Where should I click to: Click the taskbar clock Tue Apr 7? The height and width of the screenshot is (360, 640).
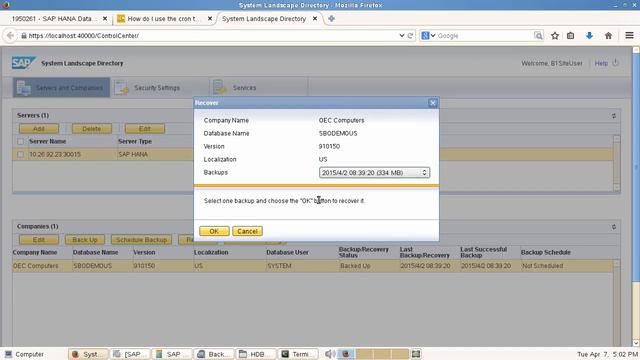(x=607, y=354)
